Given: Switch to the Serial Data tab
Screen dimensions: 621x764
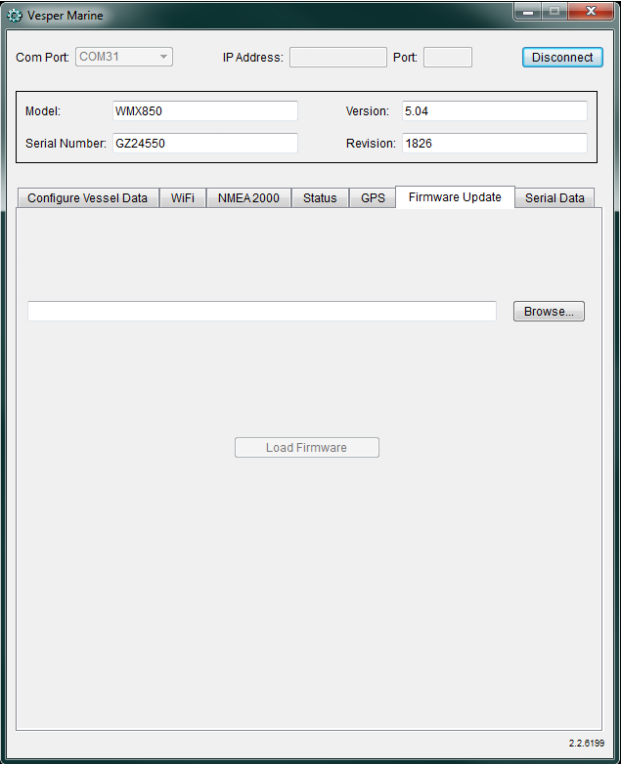Looking at the screenshot, I should click(x=555, y=198).
